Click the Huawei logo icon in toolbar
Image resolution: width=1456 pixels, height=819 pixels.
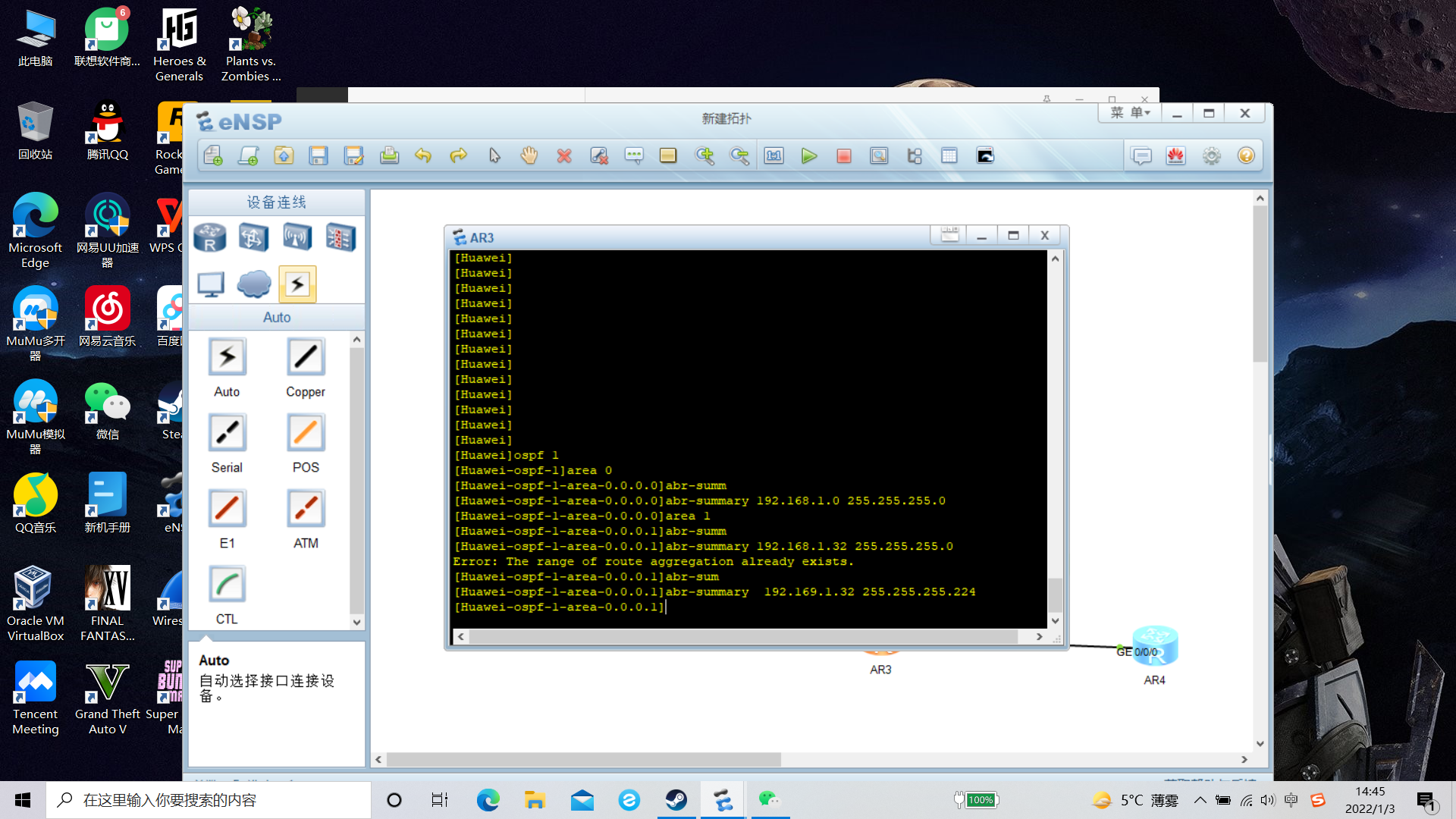[1175, 155]
